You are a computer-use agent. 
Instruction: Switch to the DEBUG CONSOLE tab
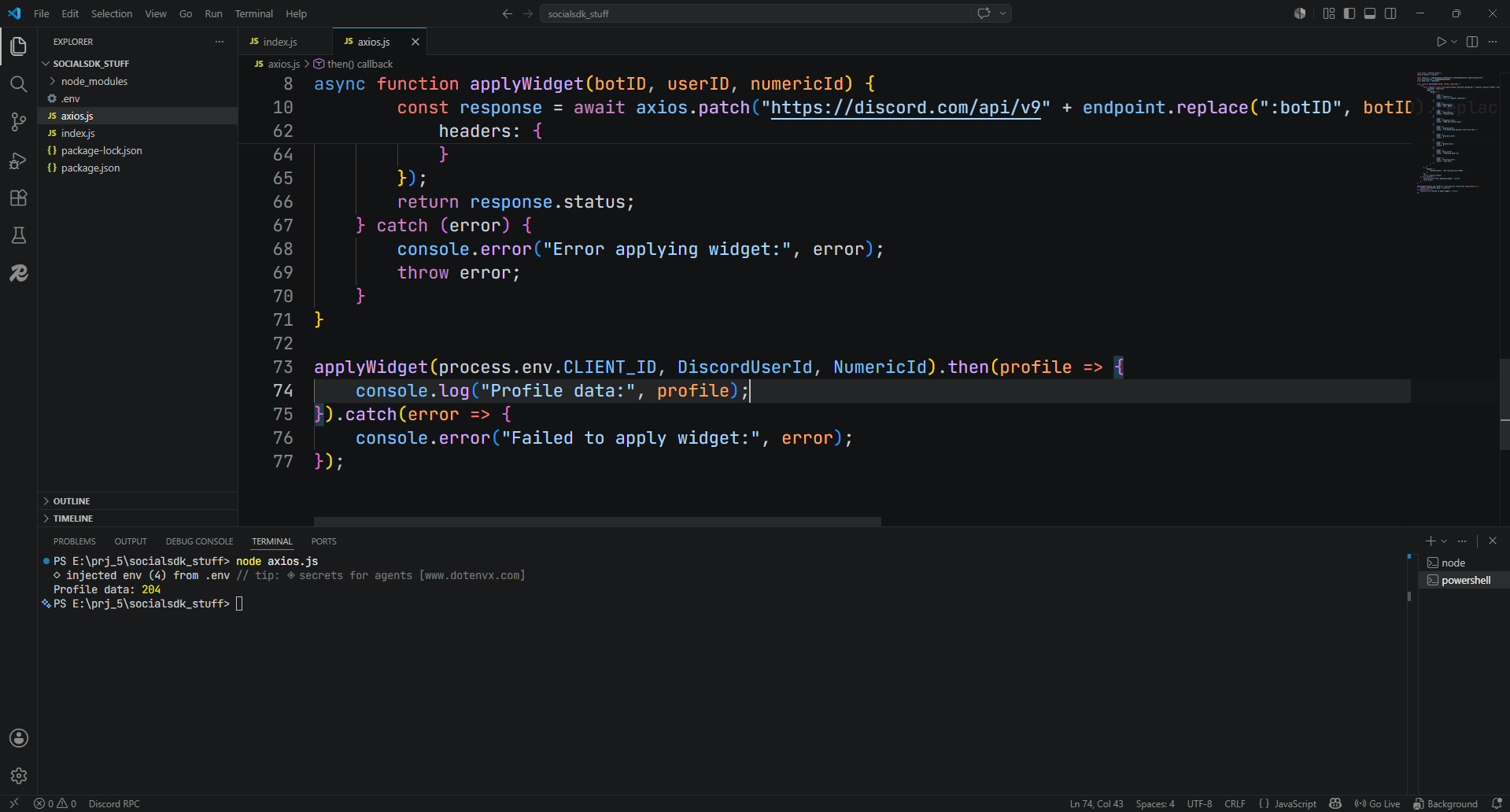click(x=199, y=541)
